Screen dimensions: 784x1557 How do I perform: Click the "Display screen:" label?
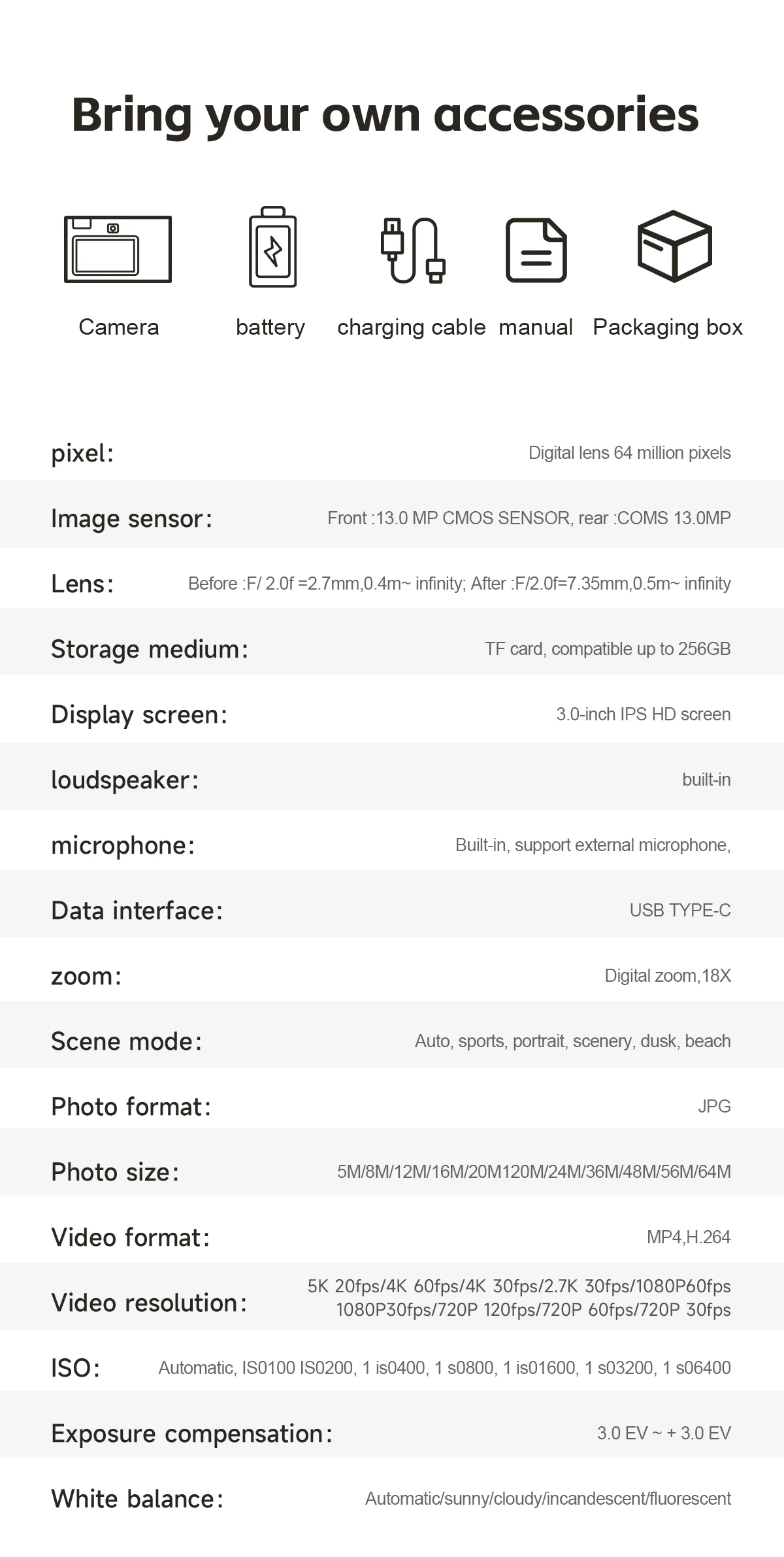139,714
